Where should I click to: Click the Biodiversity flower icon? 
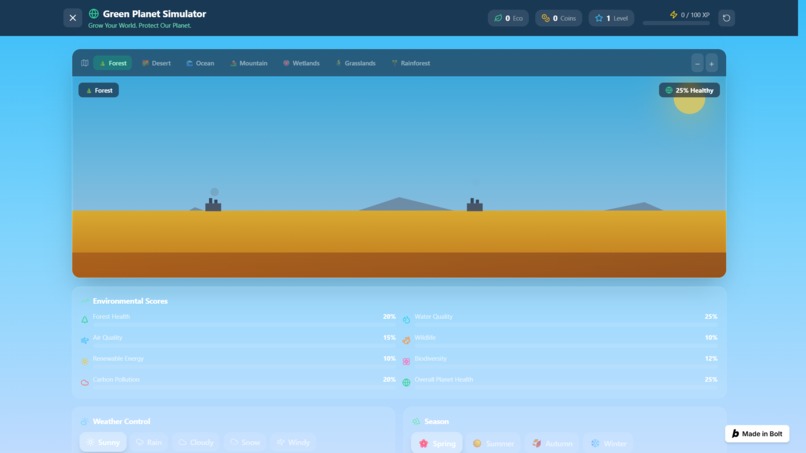coord(406,361)
